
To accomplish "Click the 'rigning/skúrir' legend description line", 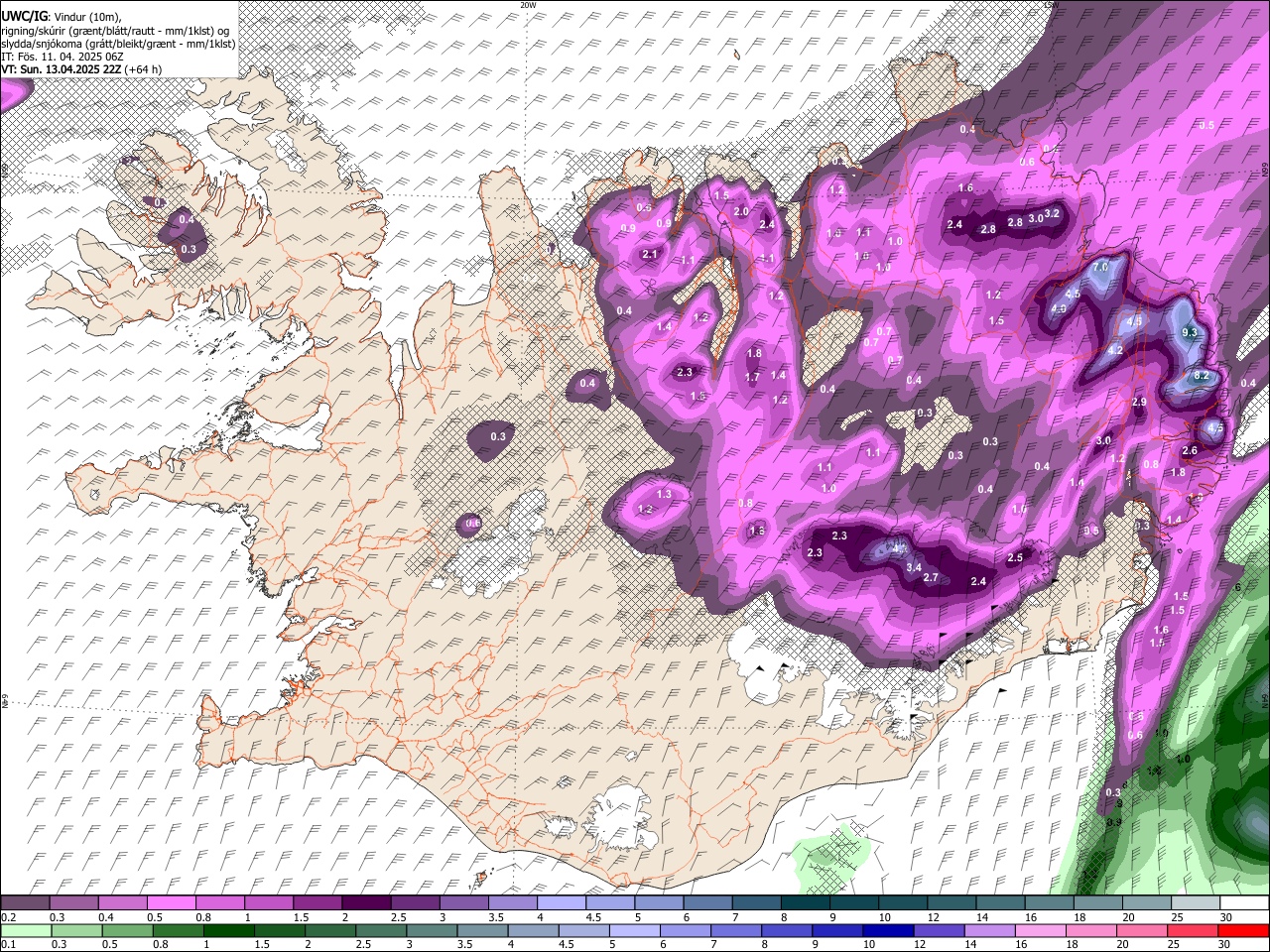I will [x=116, y=30].
